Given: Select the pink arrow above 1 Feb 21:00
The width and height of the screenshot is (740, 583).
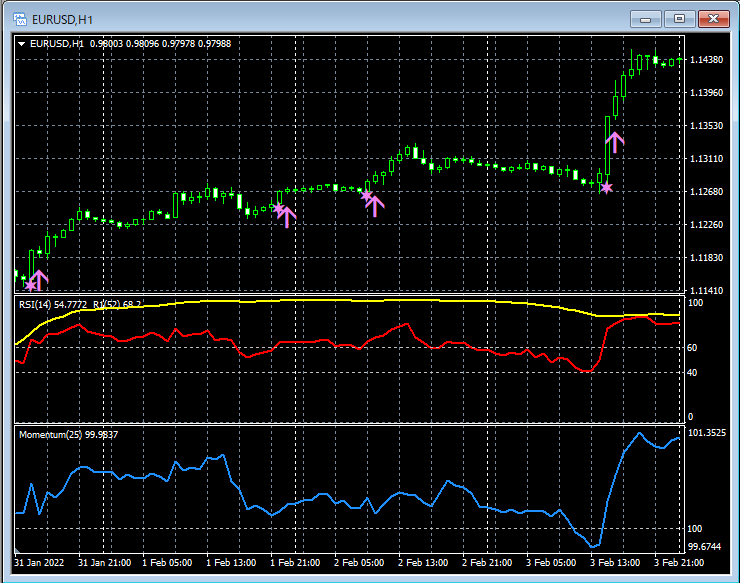Looking at the screenshot, I should 288,216.
